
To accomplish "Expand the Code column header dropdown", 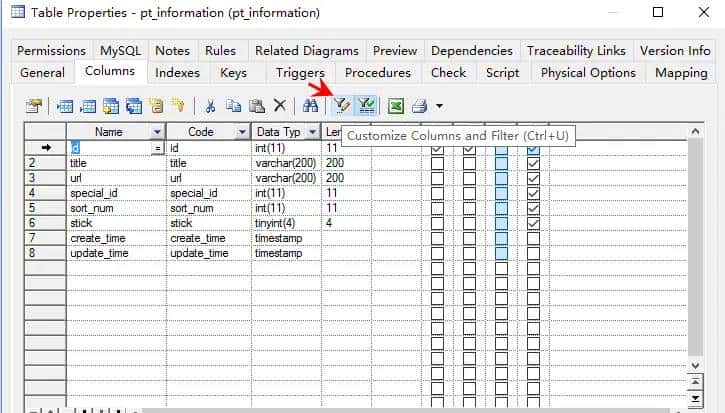I will [x=241, y=132].
